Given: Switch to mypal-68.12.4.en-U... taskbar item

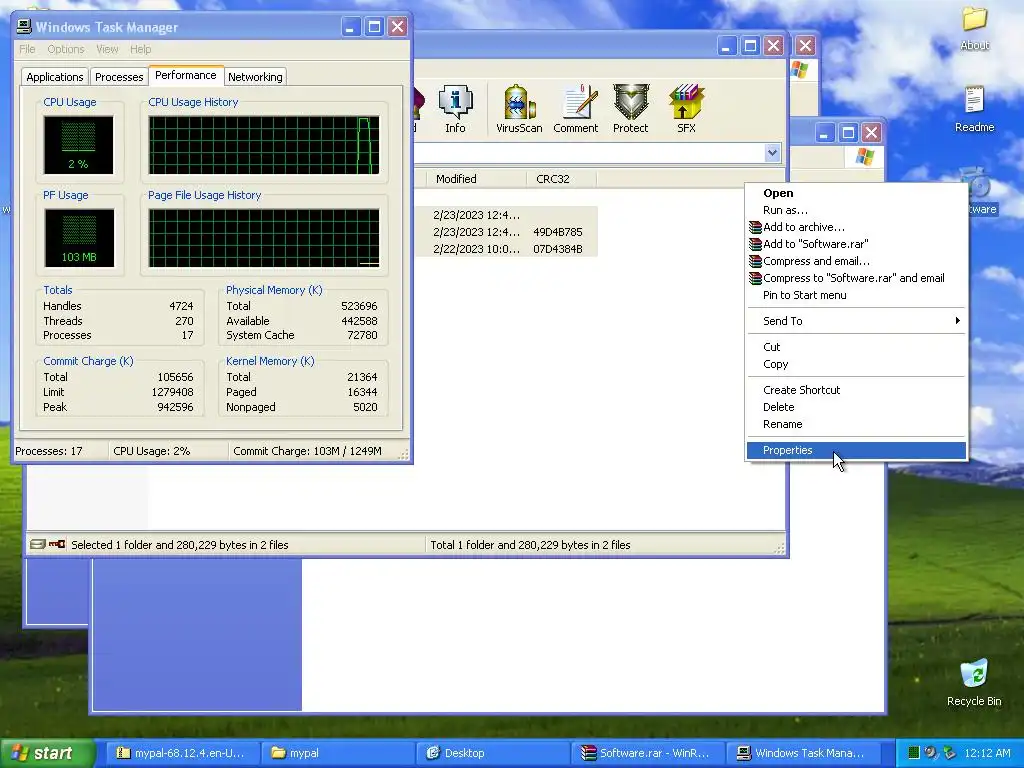Looking at the screenshot, I should point(182,753).
